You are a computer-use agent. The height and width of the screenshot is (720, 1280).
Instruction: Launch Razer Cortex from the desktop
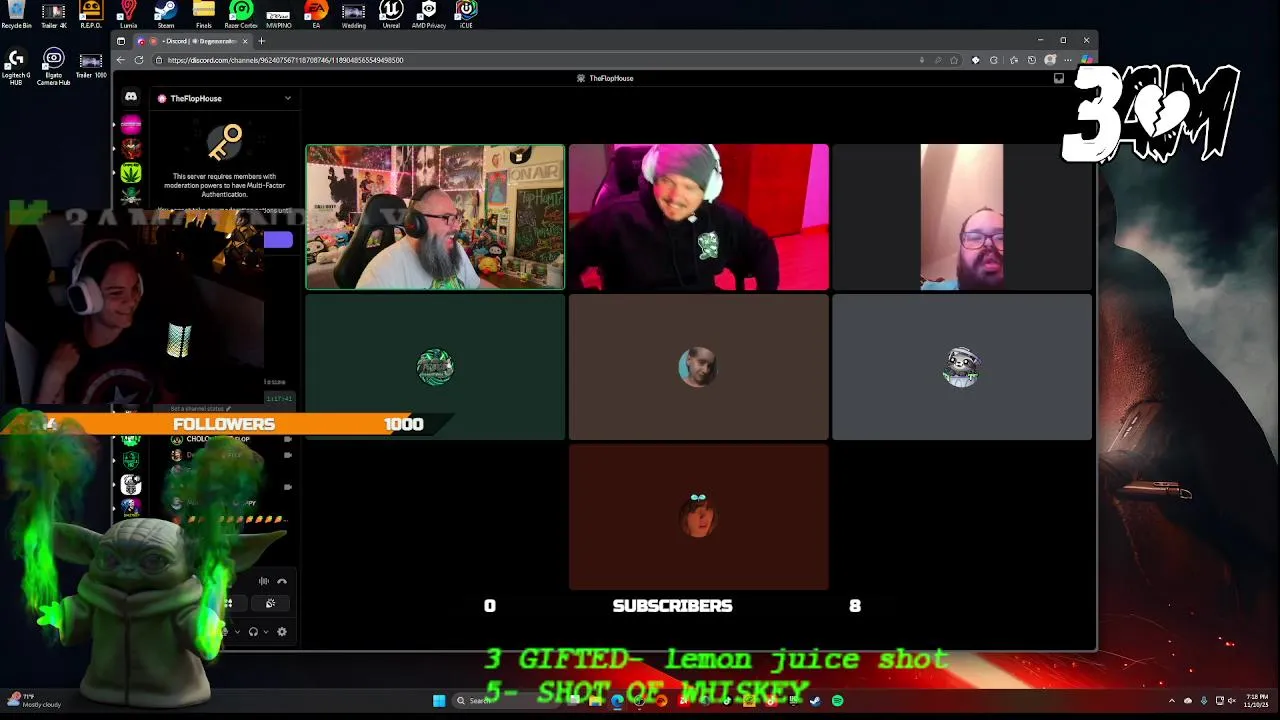pyautogui.click(x=241, y=14)
